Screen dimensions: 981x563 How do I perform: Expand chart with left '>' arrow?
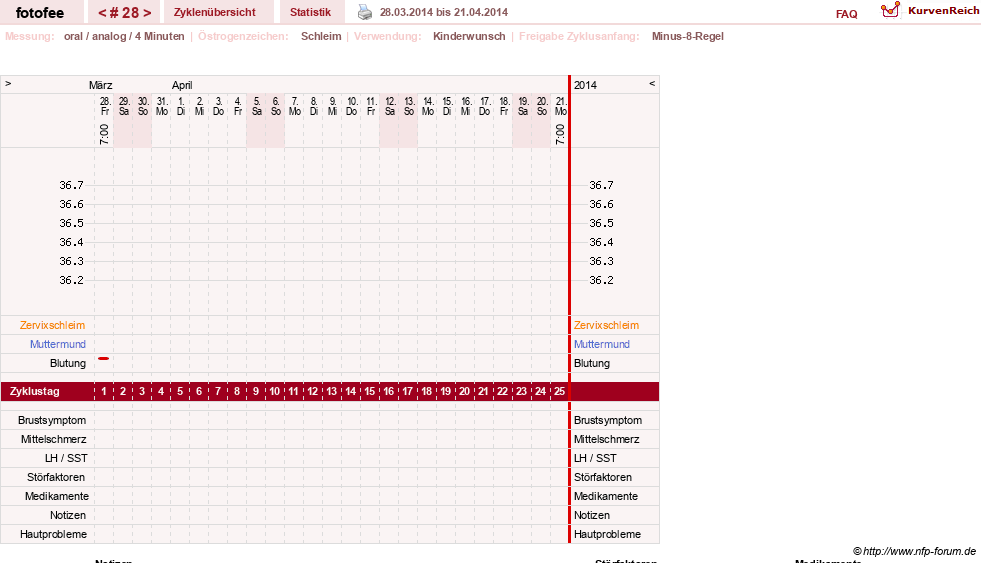point(8,83)
